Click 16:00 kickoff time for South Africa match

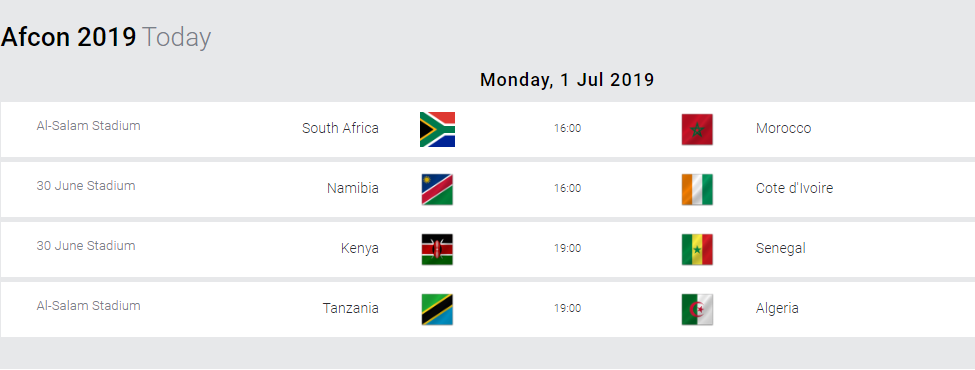point(568,128)
